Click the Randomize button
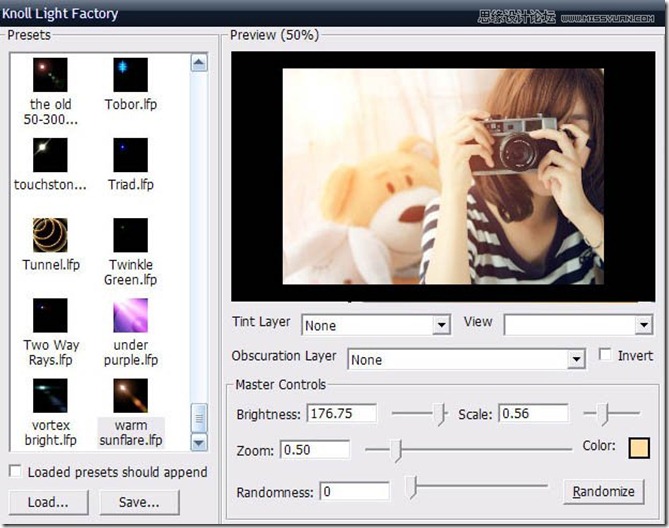The image size is (669, 528). [x=603, y=491]
